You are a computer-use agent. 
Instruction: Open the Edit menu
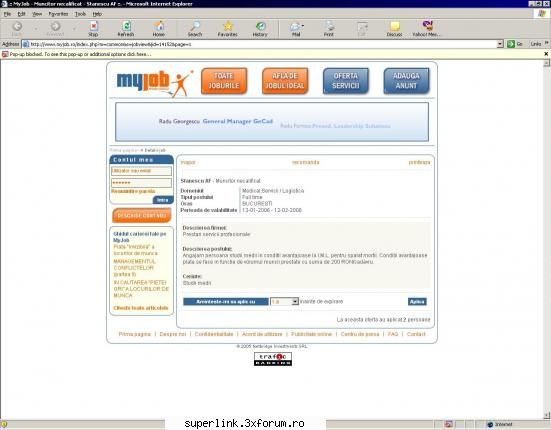coord(21,14)
